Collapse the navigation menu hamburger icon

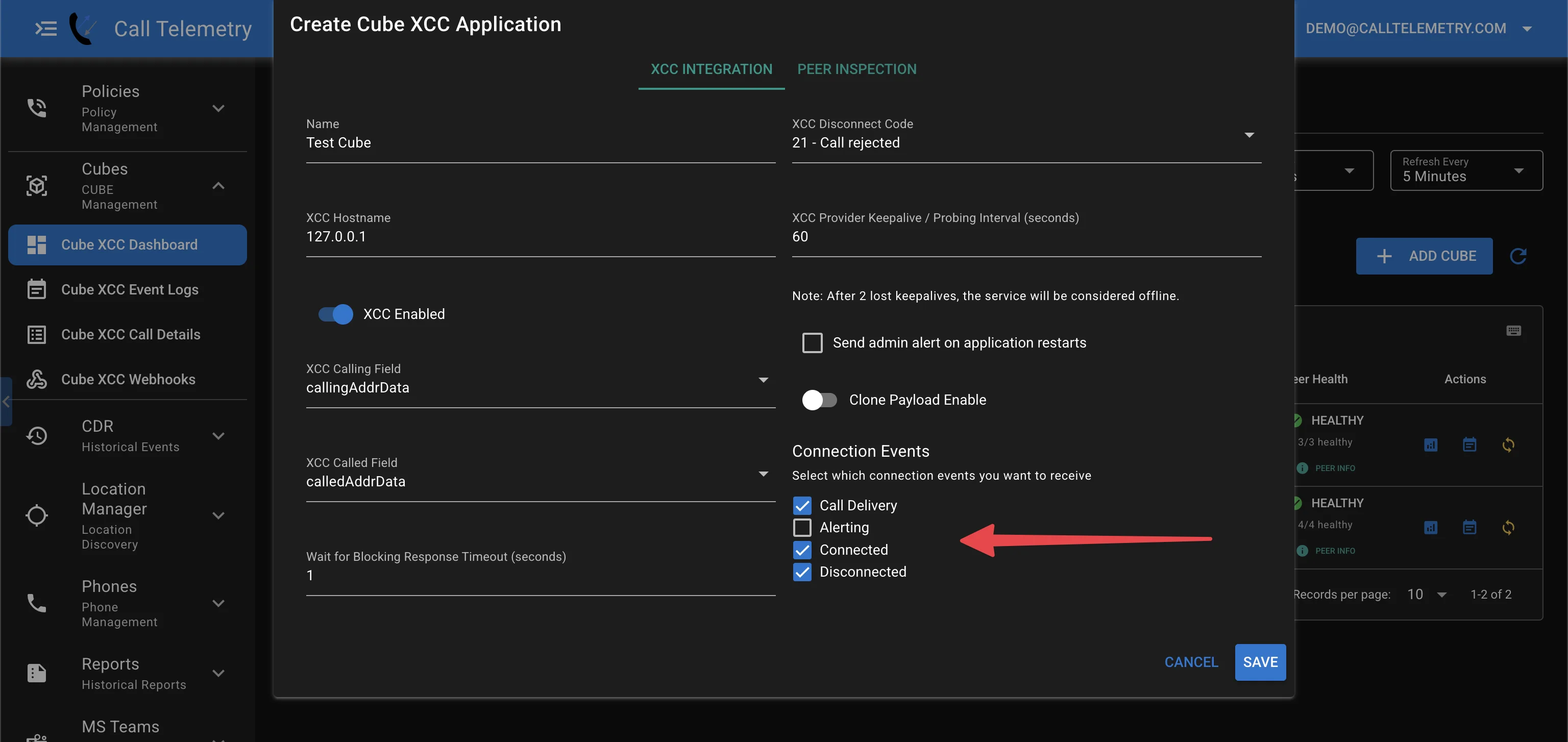(x=45, y=29)
